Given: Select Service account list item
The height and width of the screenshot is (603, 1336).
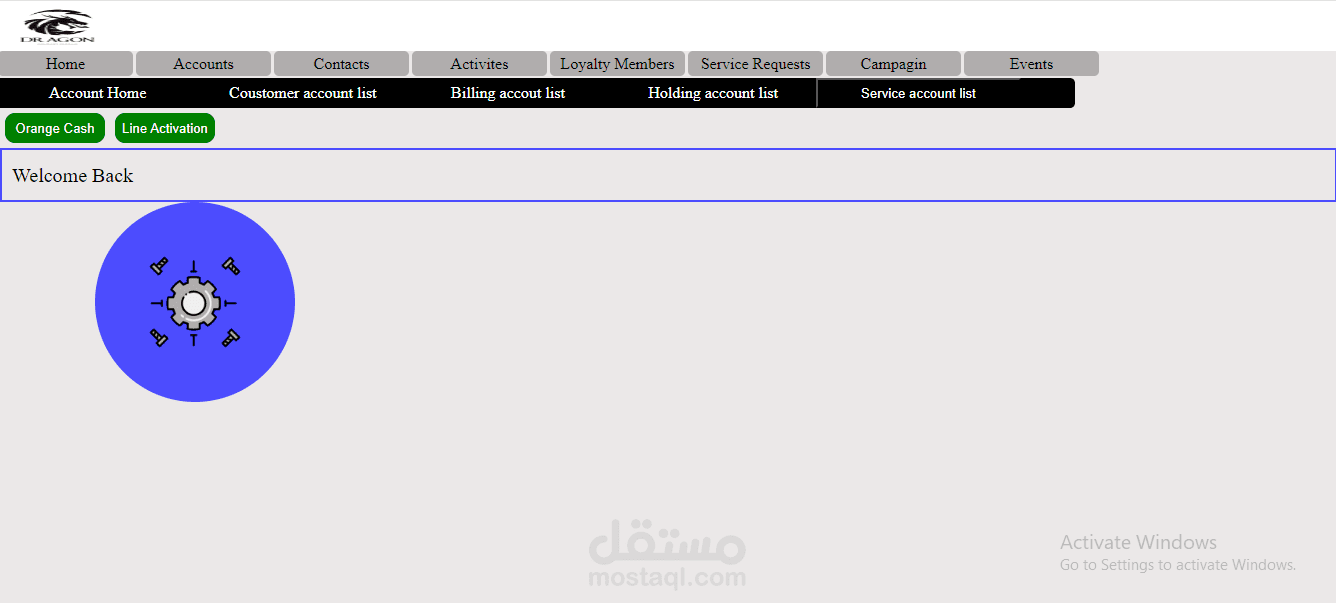Looking at the screenshot, I should point(918,93).
